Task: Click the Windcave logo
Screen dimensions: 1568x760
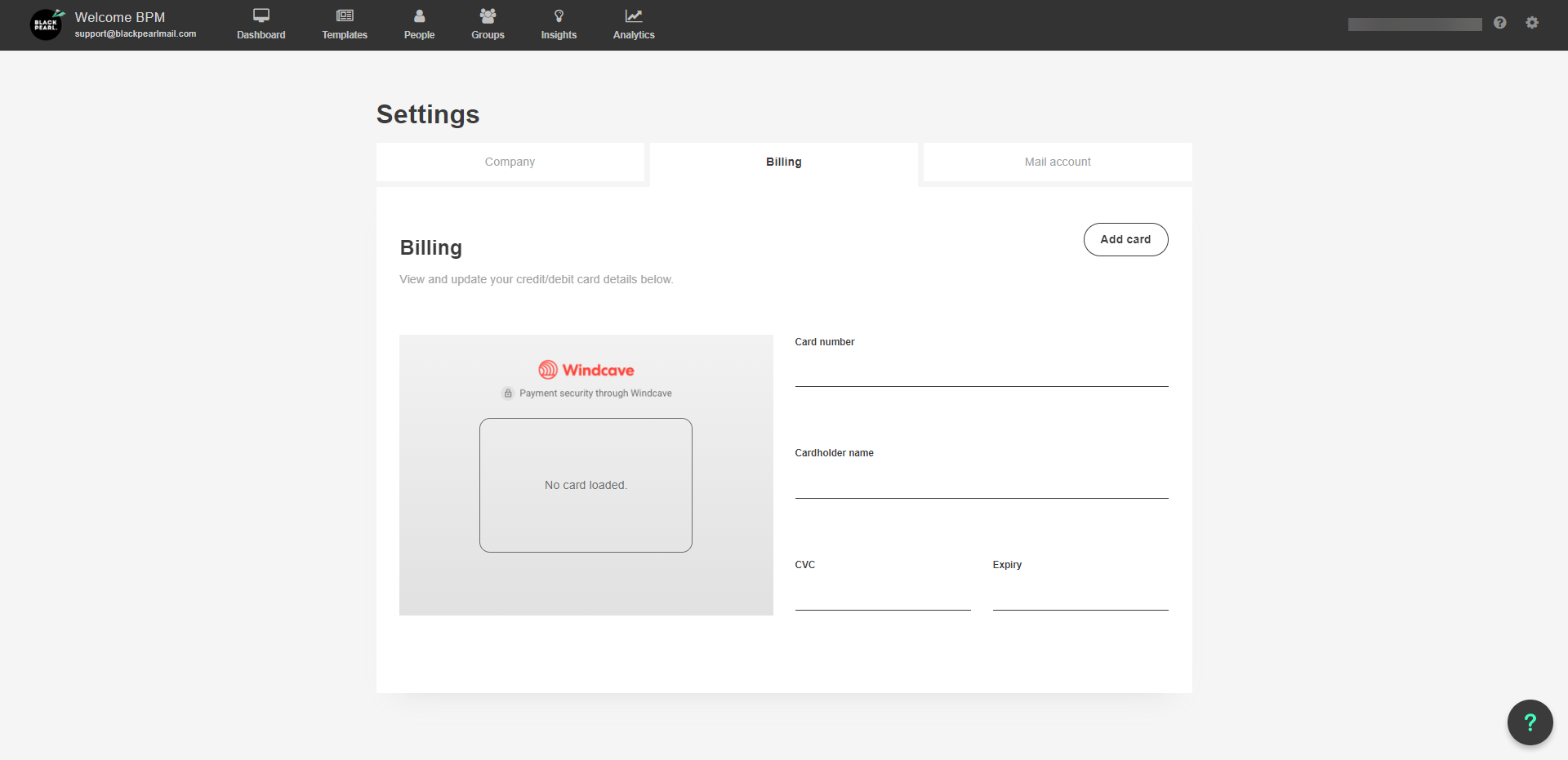Action: pyautogui.click(x=586, y=370)
